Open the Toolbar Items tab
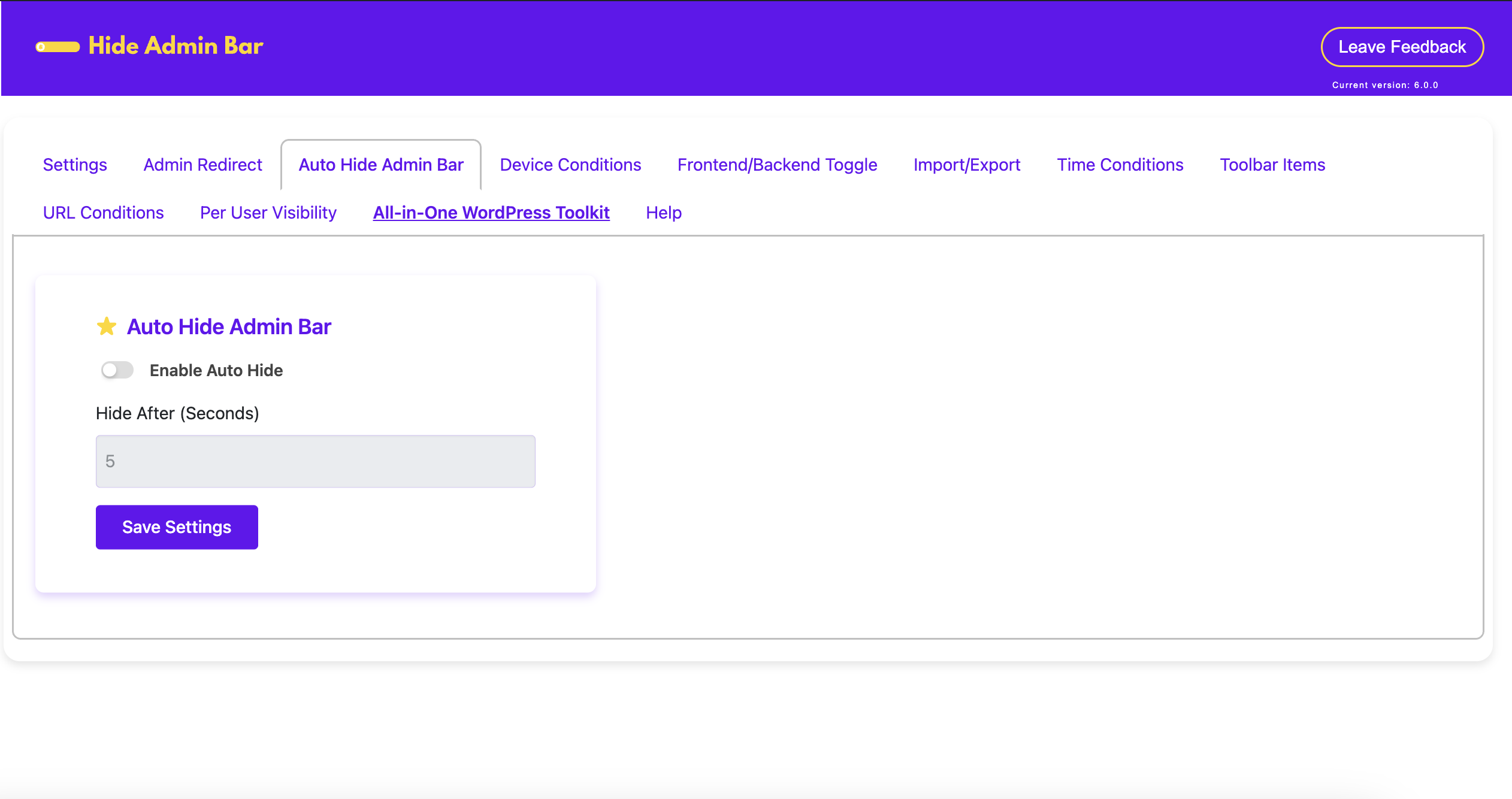The height and width of the screenshot is (799, 1512). click(x=1272, y=165)
